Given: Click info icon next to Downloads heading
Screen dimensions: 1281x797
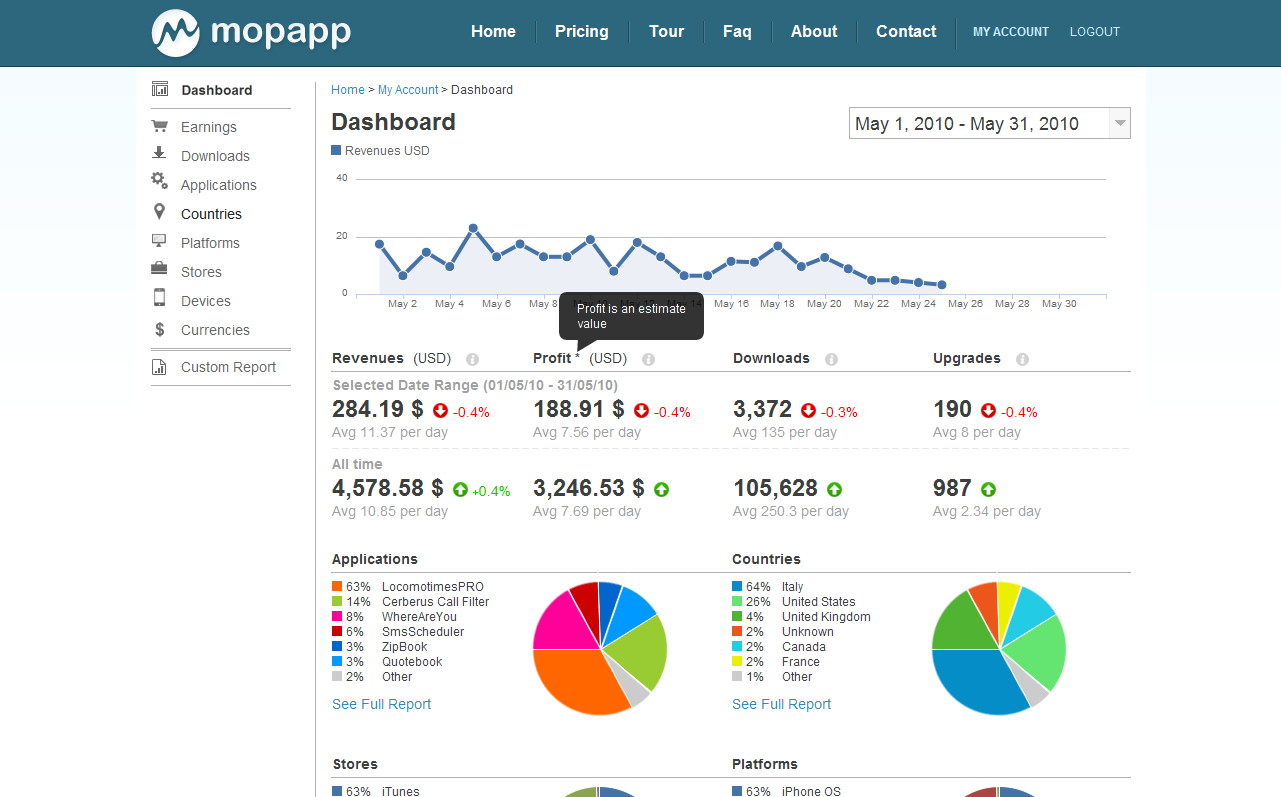Looking at the screenshot, I should click(831, 359).
